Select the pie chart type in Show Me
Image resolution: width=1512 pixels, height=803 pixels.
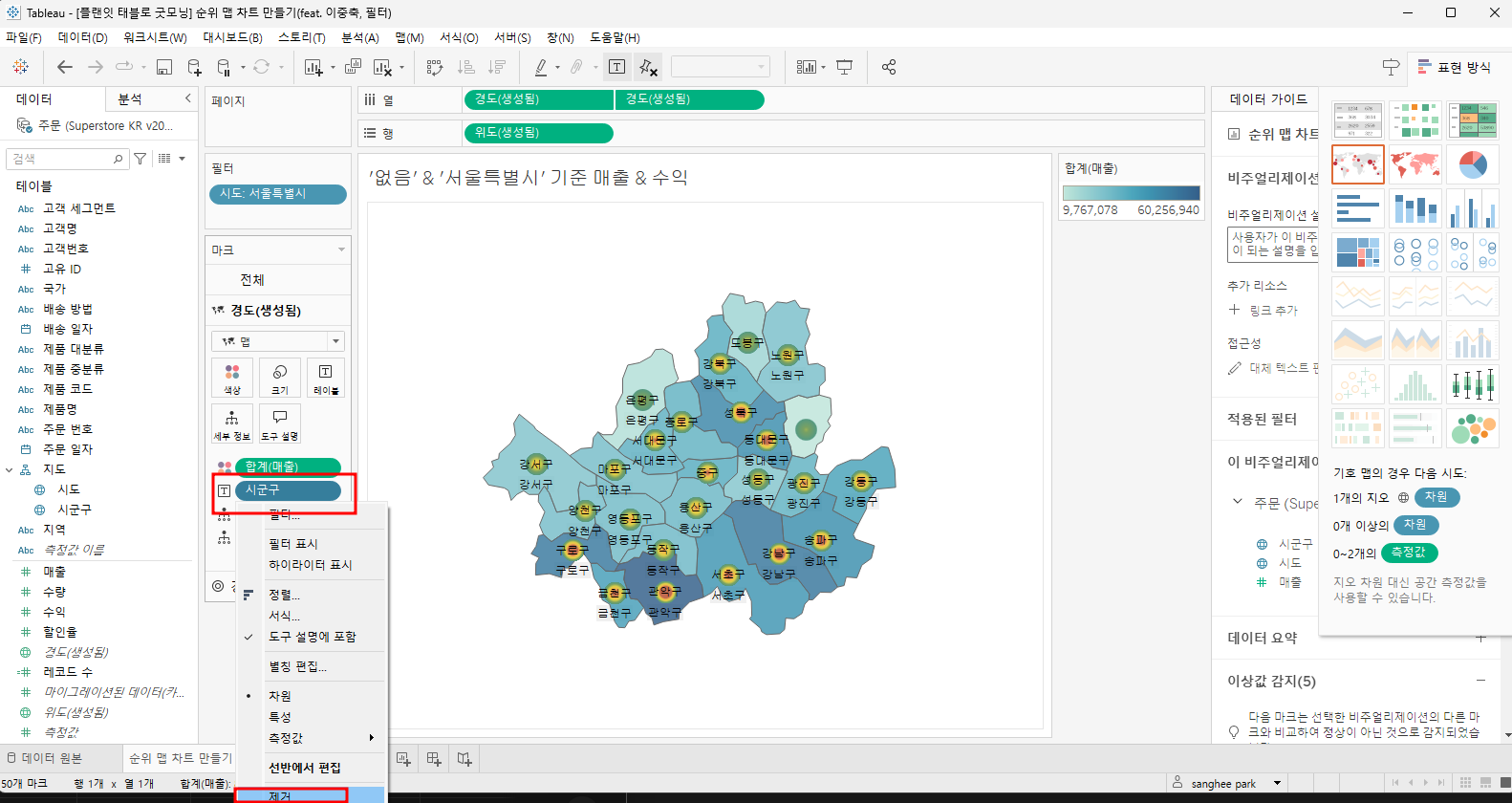[1473, 164]
